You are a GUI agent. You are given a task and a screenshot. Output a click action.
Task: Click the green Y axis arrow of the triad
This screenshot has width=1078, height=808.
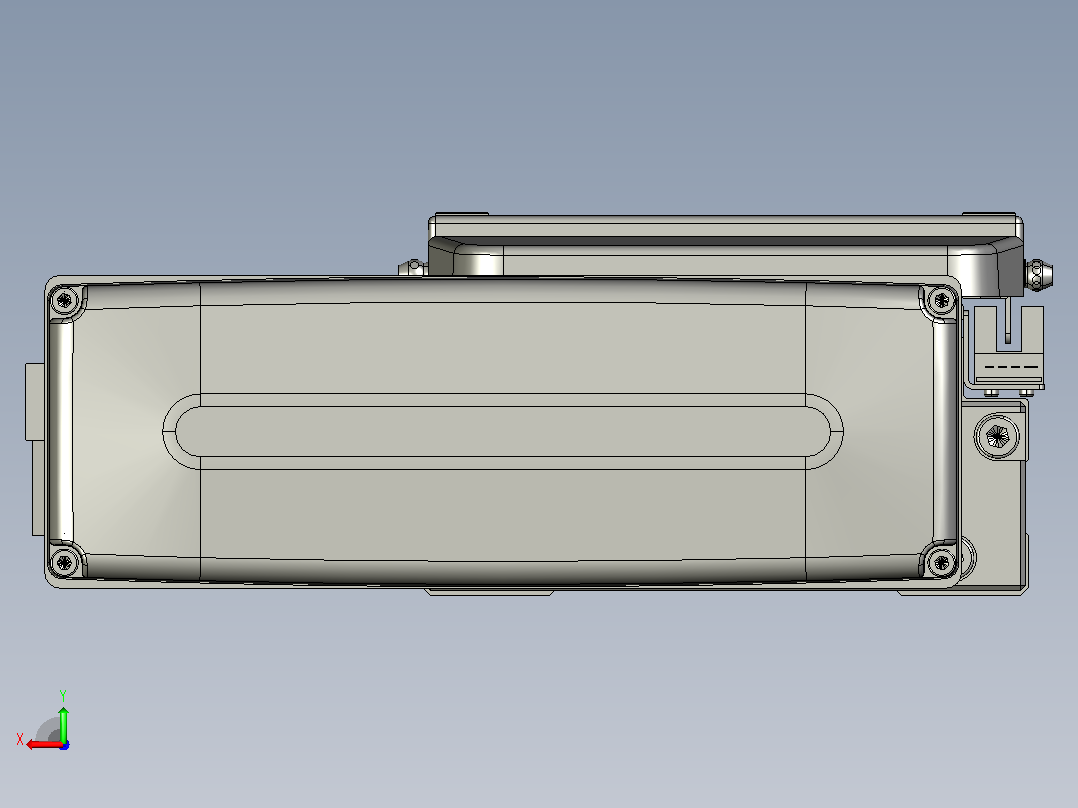63,723
